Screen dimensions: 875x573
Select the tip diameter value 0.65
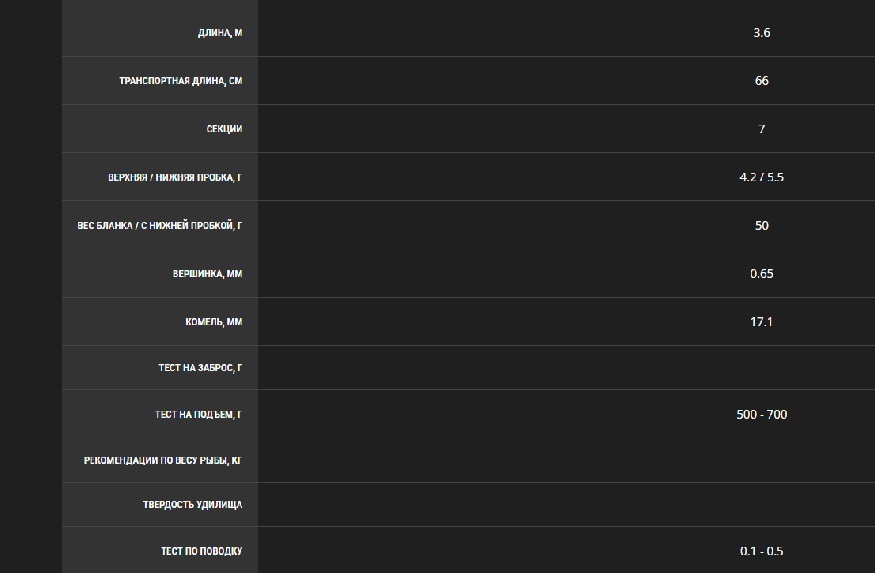762,273
